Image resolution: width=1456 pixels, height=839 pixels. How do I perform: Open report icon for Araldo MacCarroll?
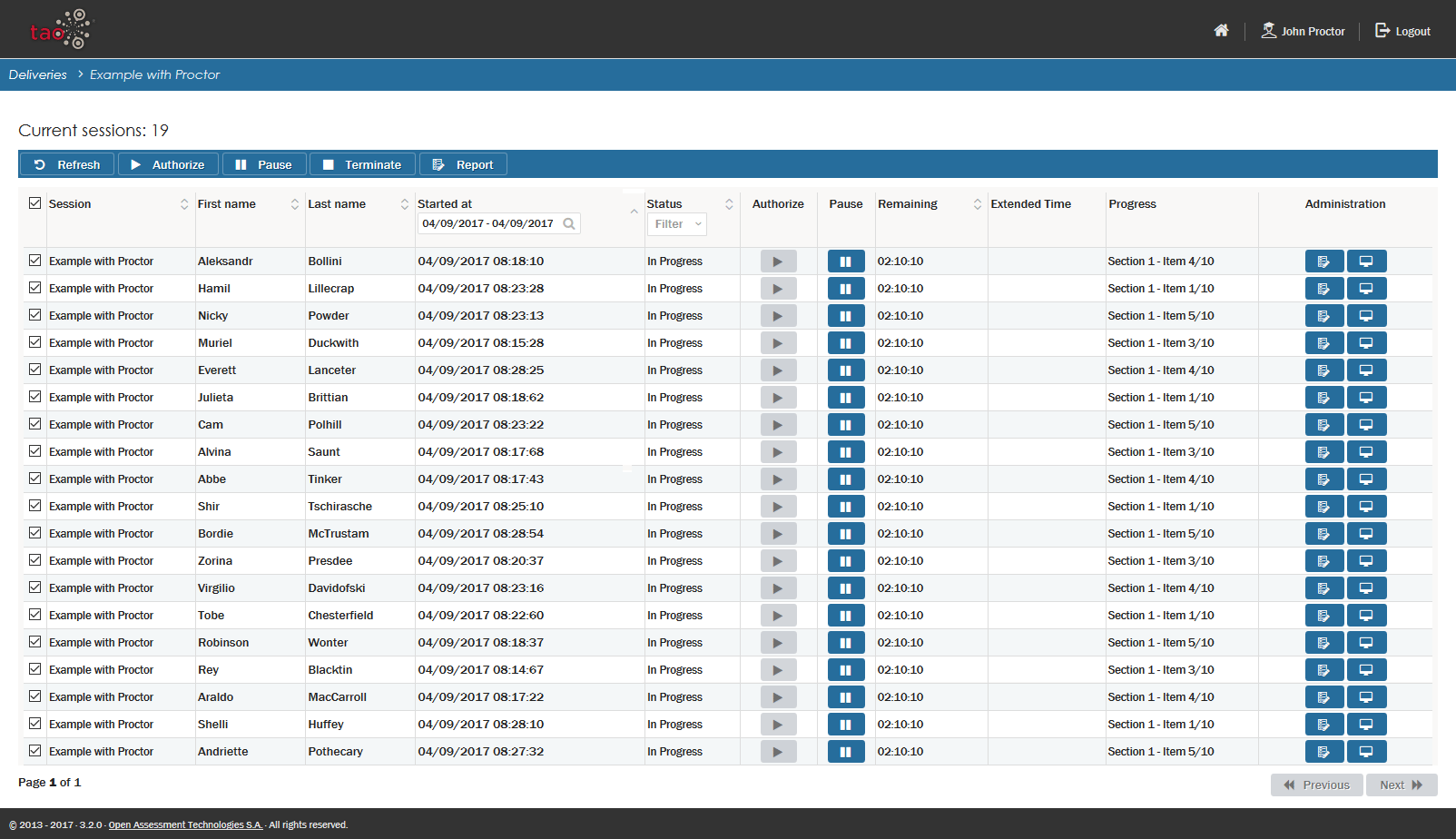pyautogui.click(x=1324, y=697)
